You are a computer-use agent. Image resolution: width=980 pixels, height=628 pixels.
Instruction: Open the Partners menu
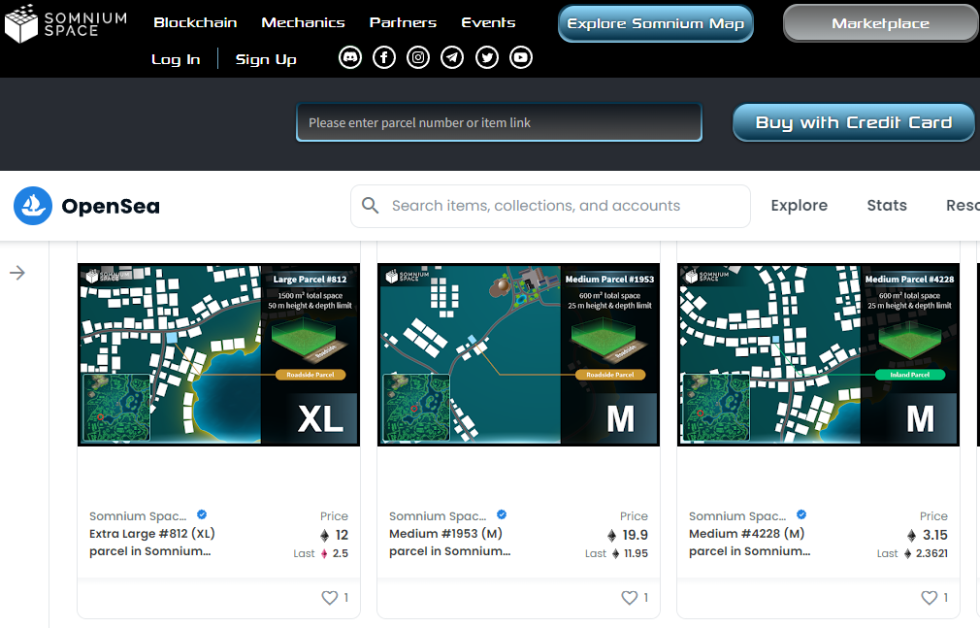point(403,22)
